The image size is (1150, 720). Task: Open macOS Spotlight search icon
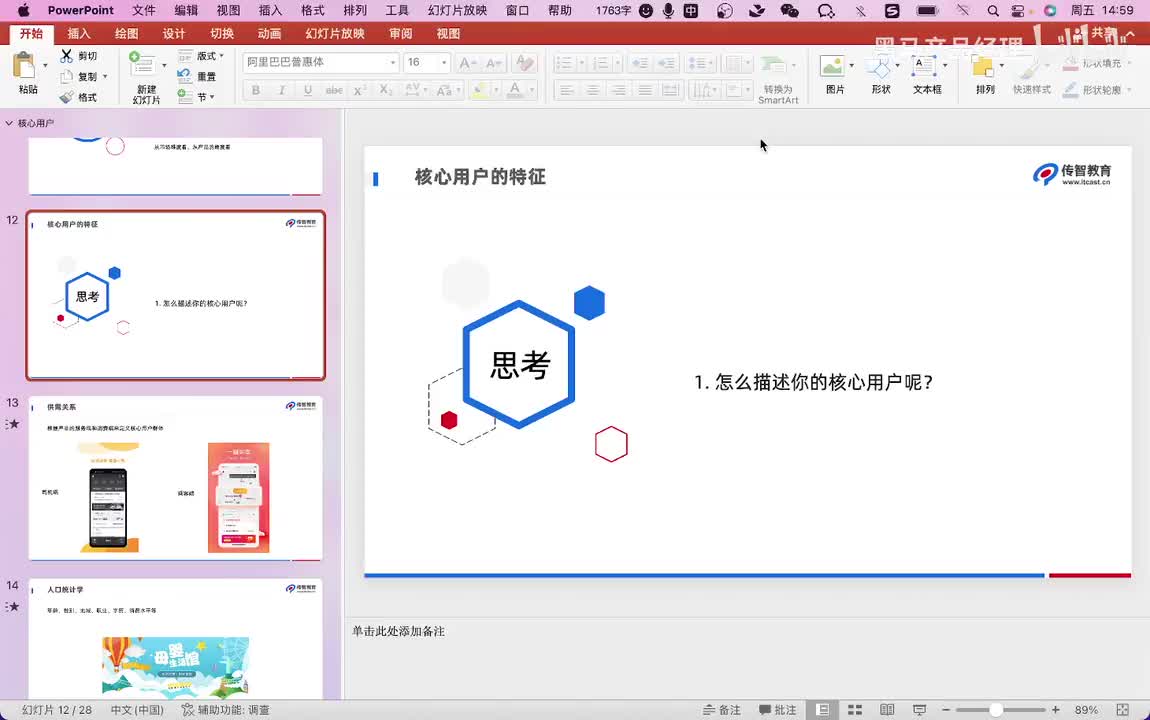pos(992,10)
